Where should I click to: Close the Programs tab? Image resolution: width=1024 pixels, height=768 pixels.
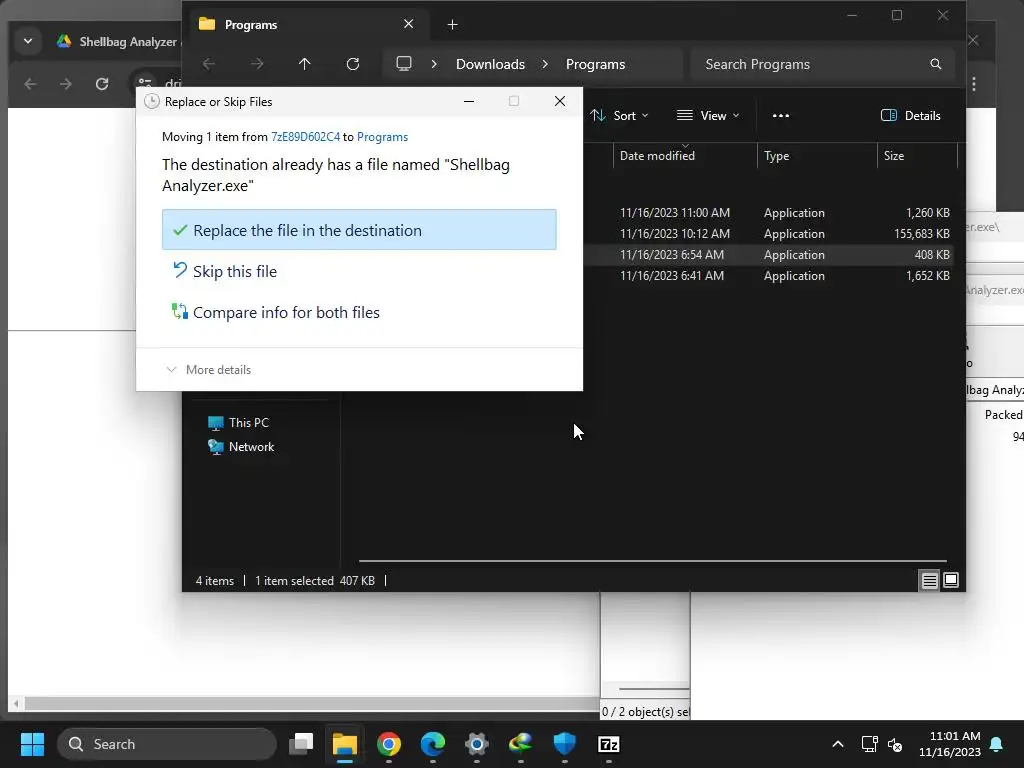coord(409,24)
